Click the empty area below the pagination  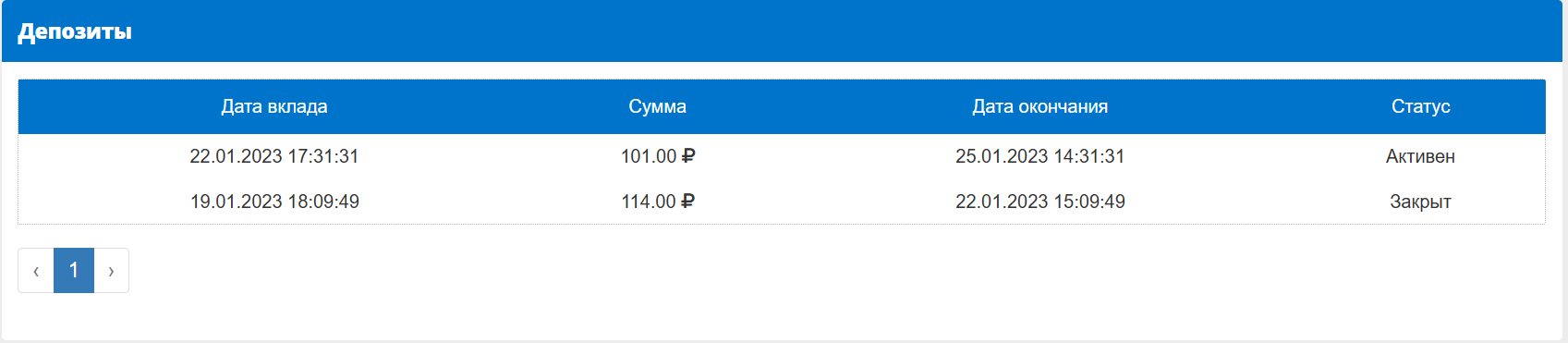point(782,317)
